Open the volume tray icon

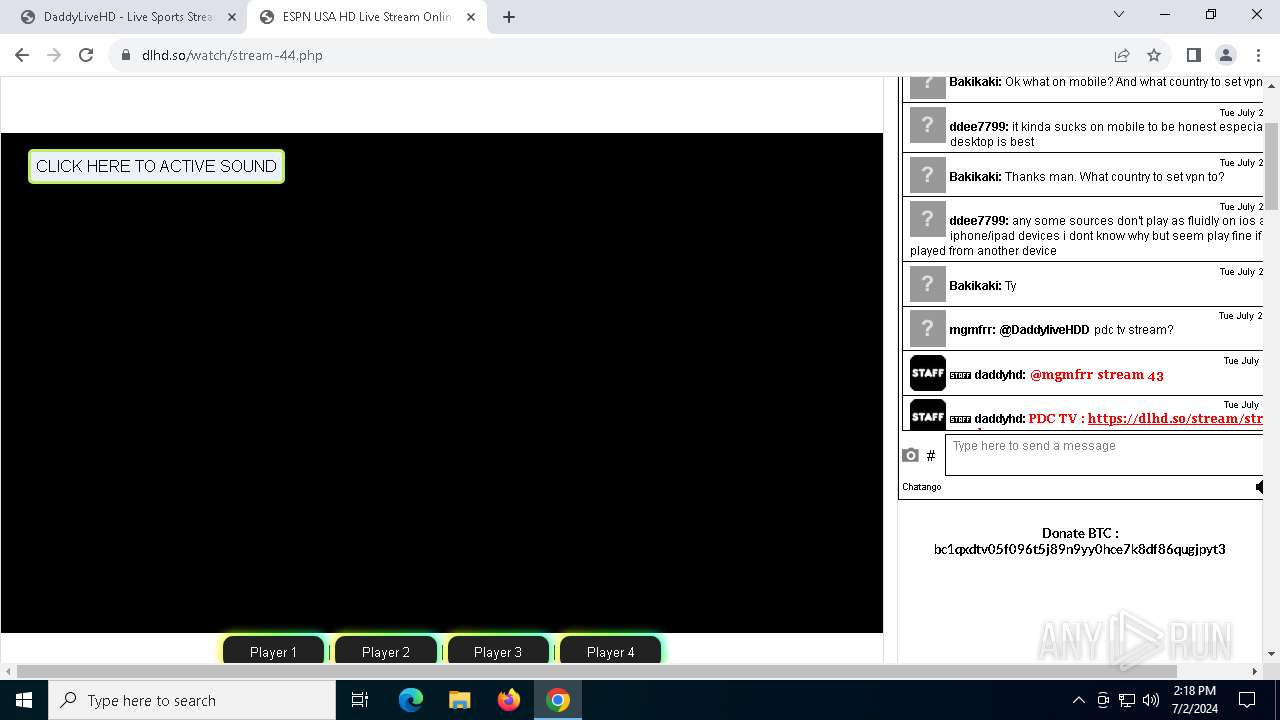1151,700
